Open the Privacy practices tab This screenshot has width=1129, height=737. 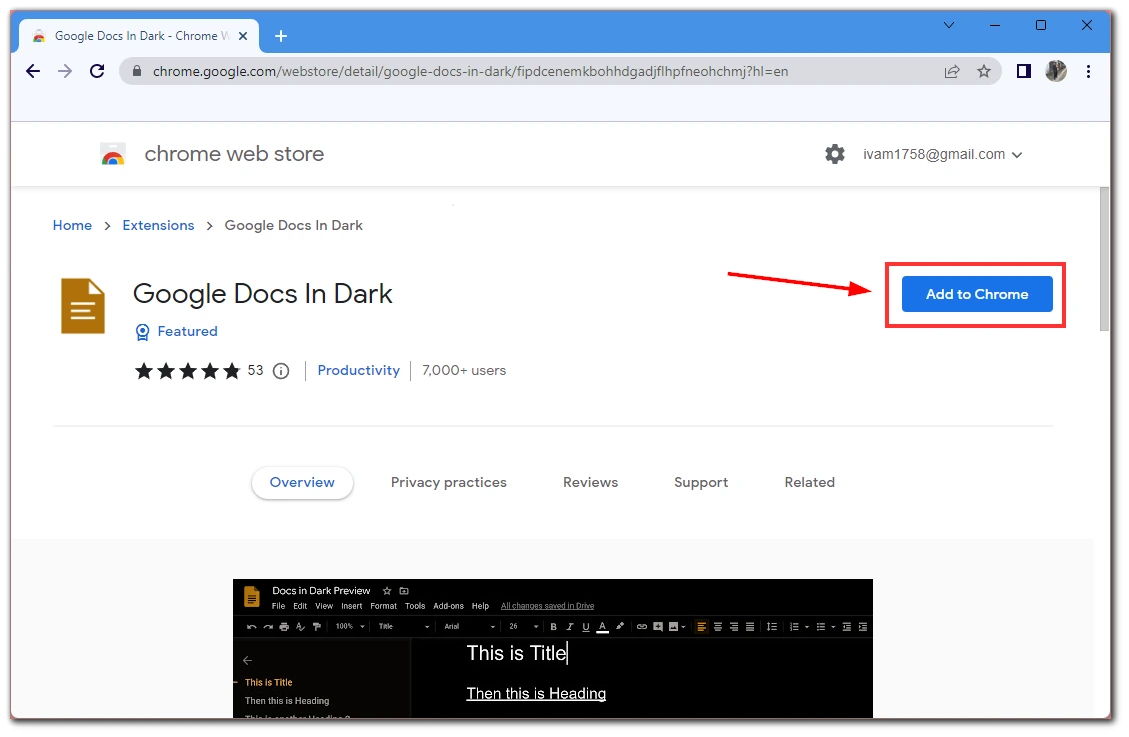click(449, 482)
